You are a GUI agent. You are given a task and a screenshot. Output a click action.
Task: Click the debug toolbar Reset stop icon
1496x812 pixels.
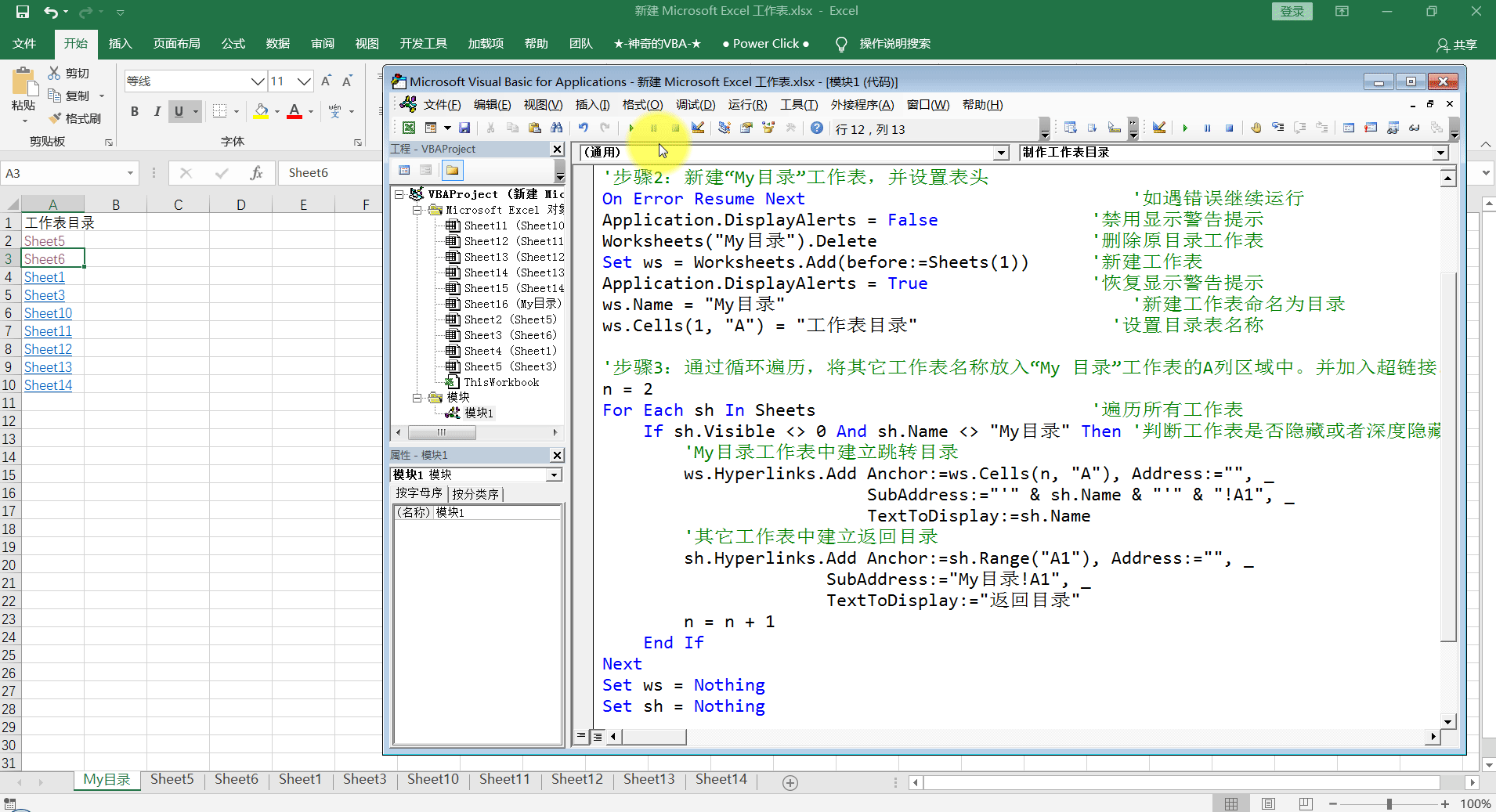point(1230,128)
